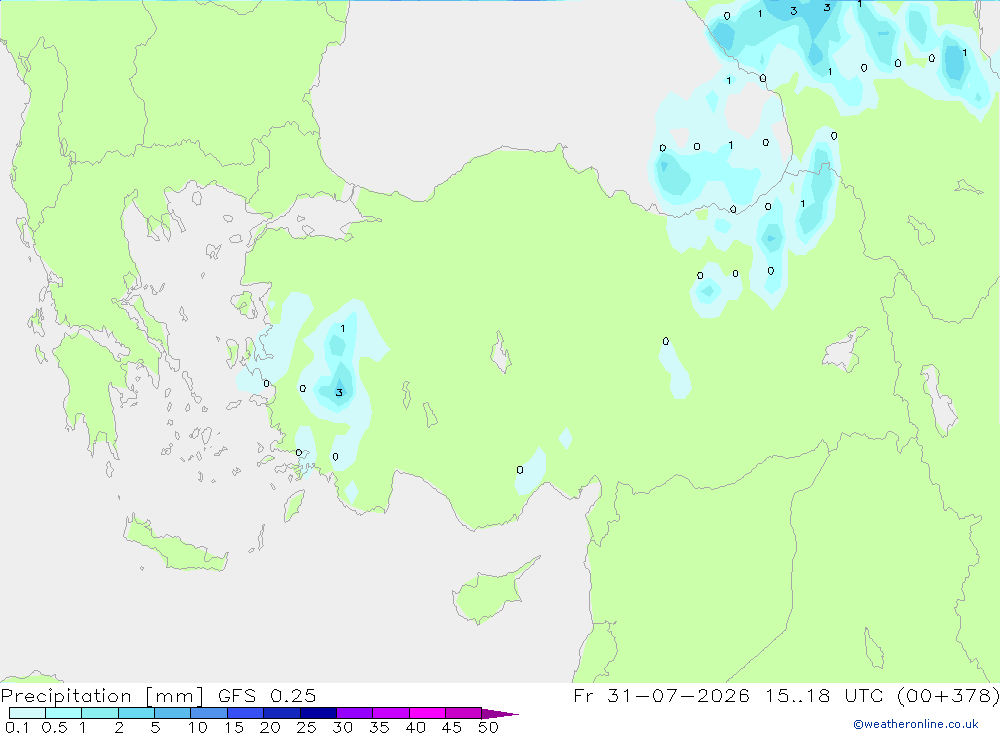
Task: Open the ©weatheronline.co.uk link
Action: coord(916,724)
